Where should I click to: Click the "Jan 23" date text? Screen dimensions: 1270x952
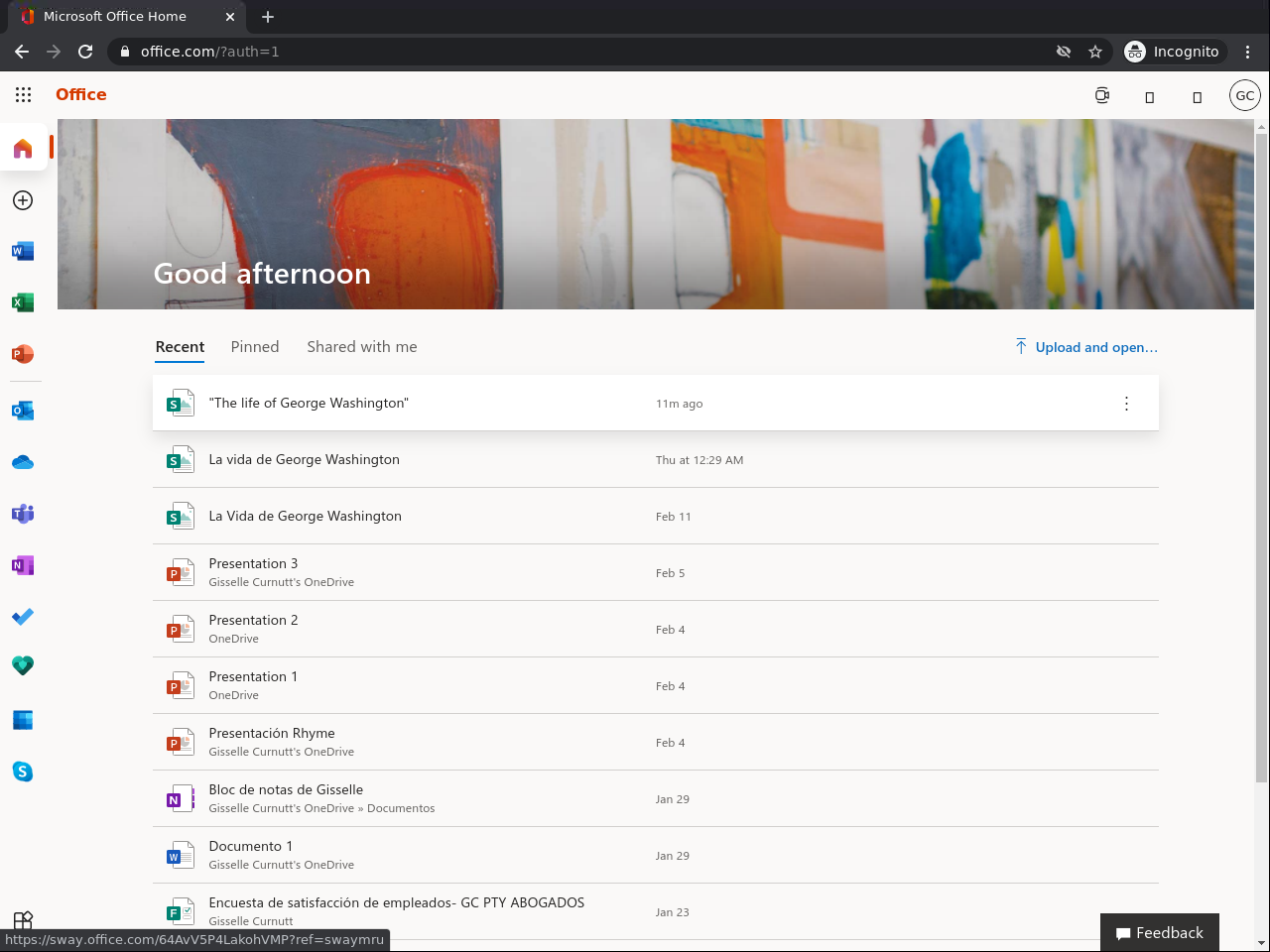point(673,912)
